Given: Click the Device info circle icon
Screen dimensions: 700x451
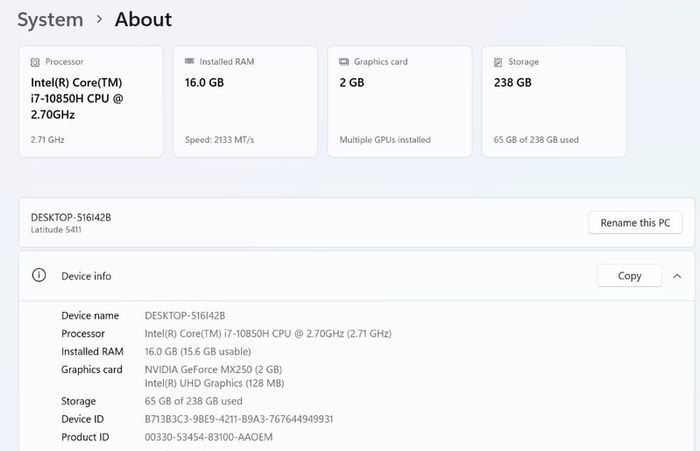Looking at the screenshot, I should [39, 275].
